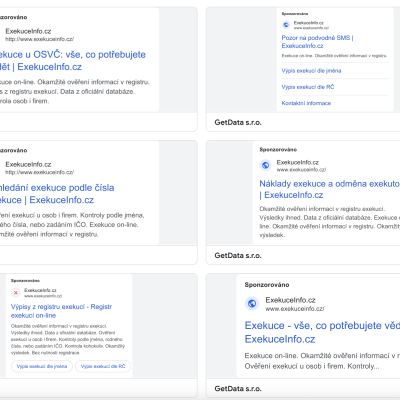The image size is (400, 400).
Task: Click 'Výpis exekucí dle RČ' pill button
Action: point(103,366)
